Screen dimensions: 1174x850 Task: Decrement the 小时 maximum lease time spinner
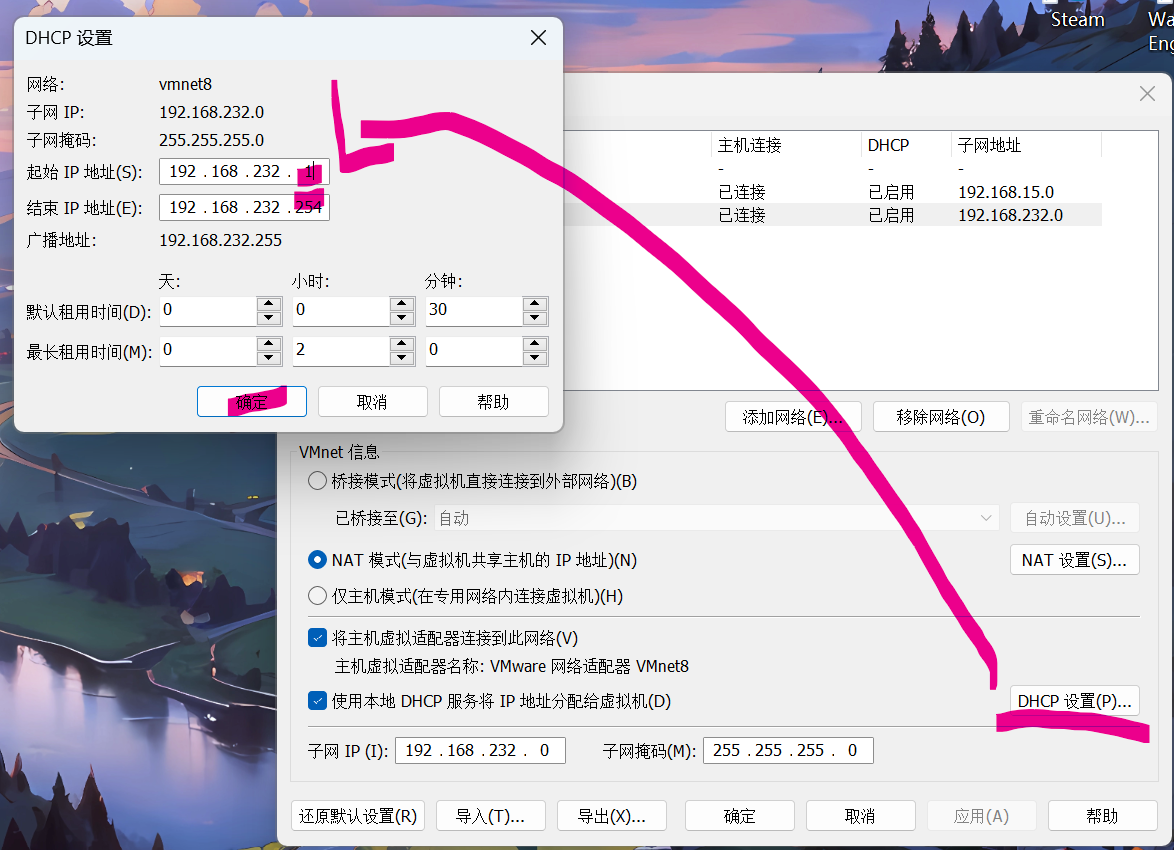(401, 357)
